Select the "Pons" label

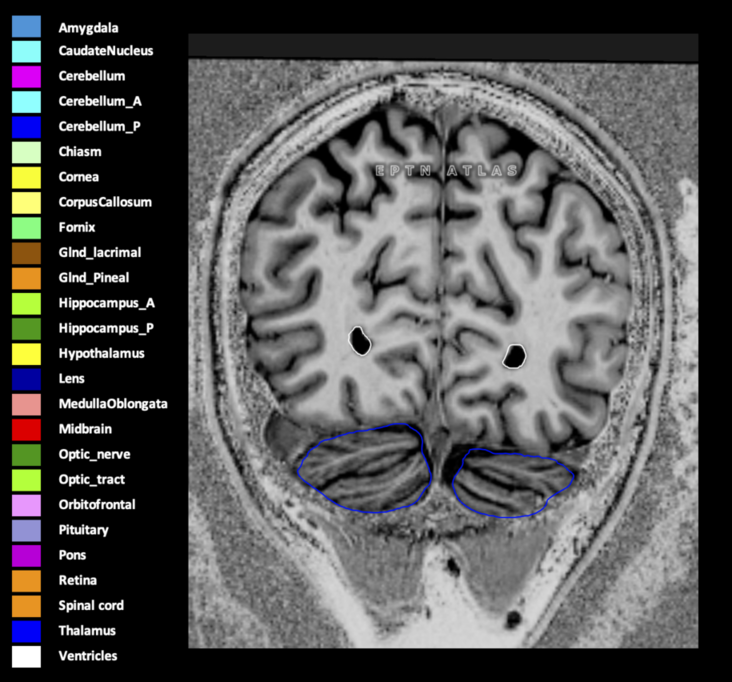coord(72,555)
